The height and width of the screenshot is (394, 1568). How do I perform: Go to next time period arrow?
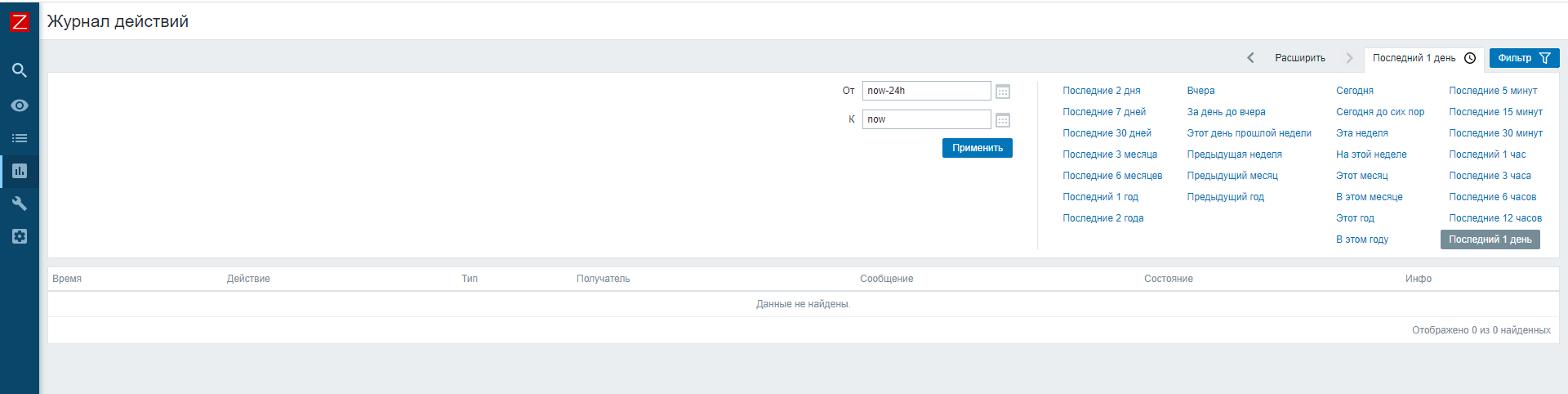[1349, 58]
